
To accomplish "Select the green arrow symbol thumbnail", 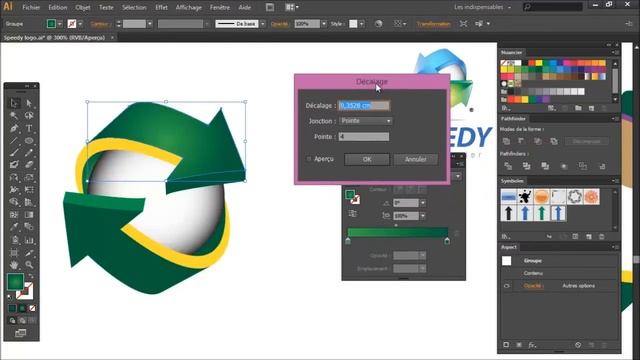I will [541, 213].
